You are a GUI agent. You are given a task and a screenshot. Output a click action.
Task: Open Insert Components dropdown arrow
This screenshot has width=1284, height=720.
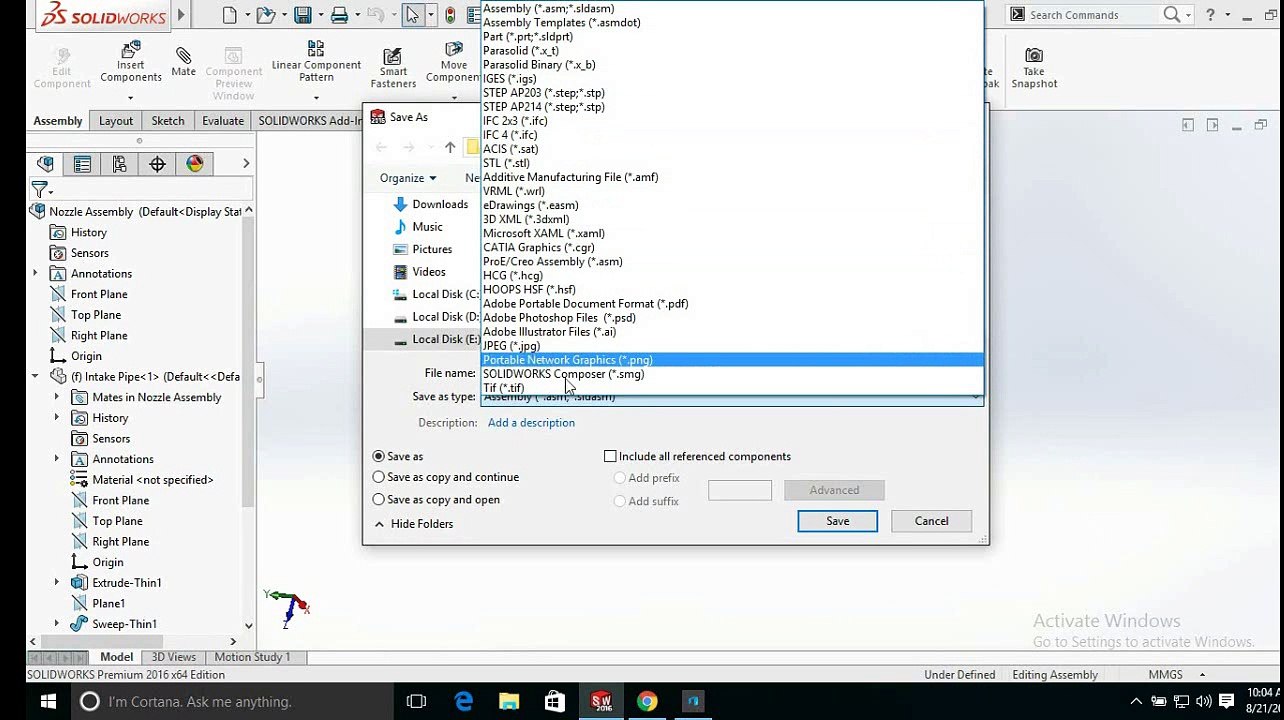(x=130, y=98)
